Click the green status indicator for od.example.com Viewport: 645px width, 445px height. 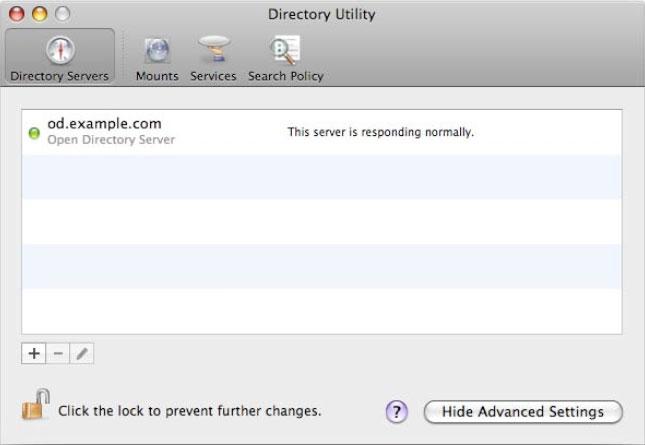click(x=34, y=133)
